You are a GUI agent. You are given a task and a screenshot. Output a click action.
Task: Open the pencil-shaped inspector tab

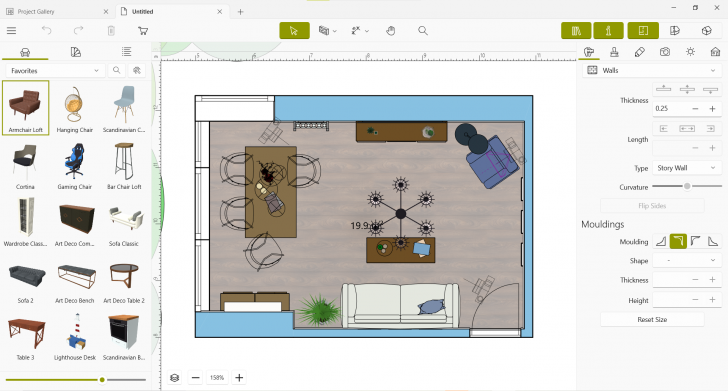click(x=640, y=52)
